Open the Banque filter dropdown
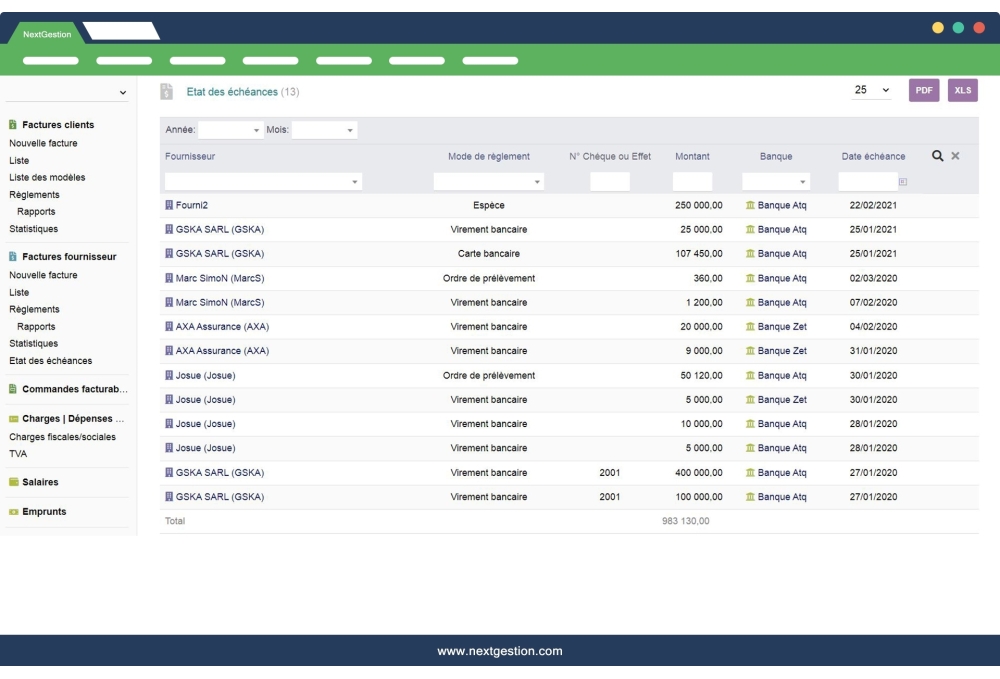Image resolution: width=1000 pixels, height=679 pixels. pos(775,182)
